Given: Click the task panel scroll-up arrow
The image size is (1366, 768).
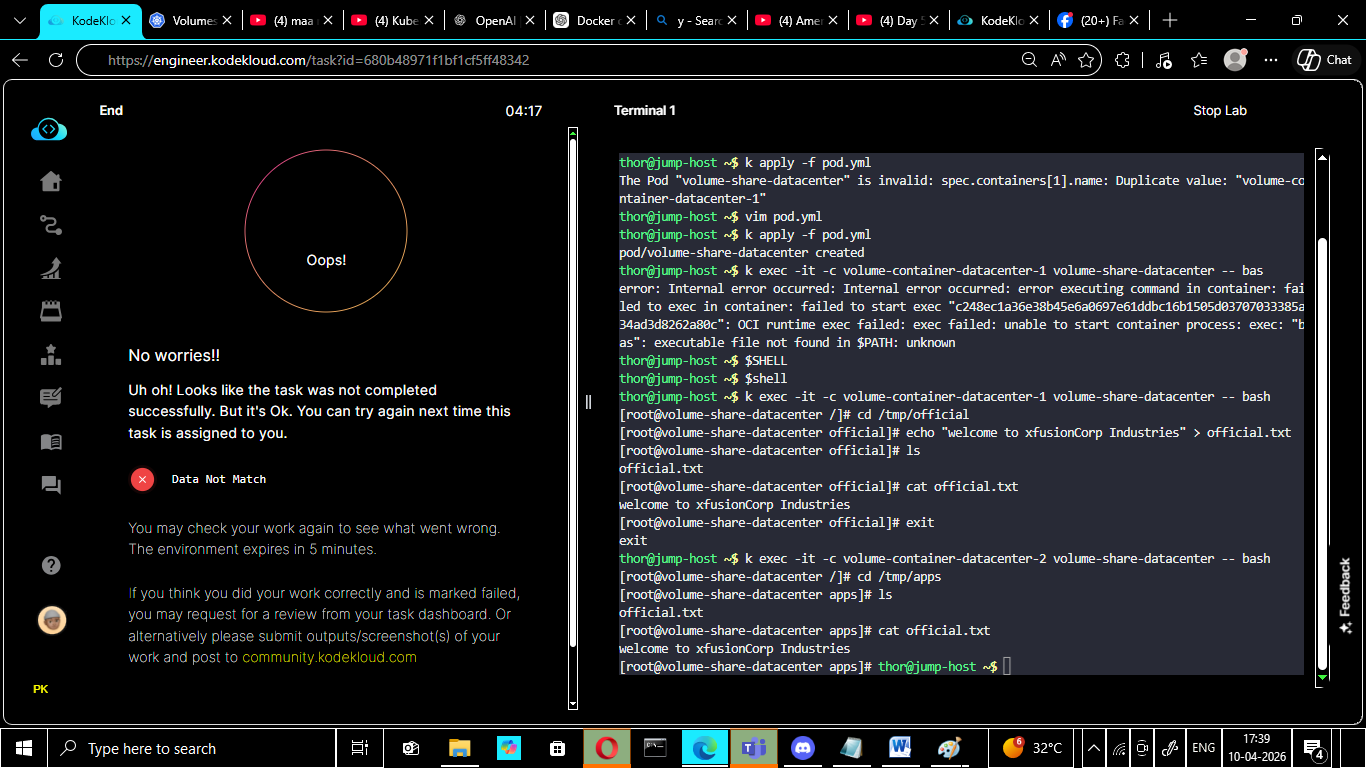Looking at the screenshot, I should pos(573,131).
